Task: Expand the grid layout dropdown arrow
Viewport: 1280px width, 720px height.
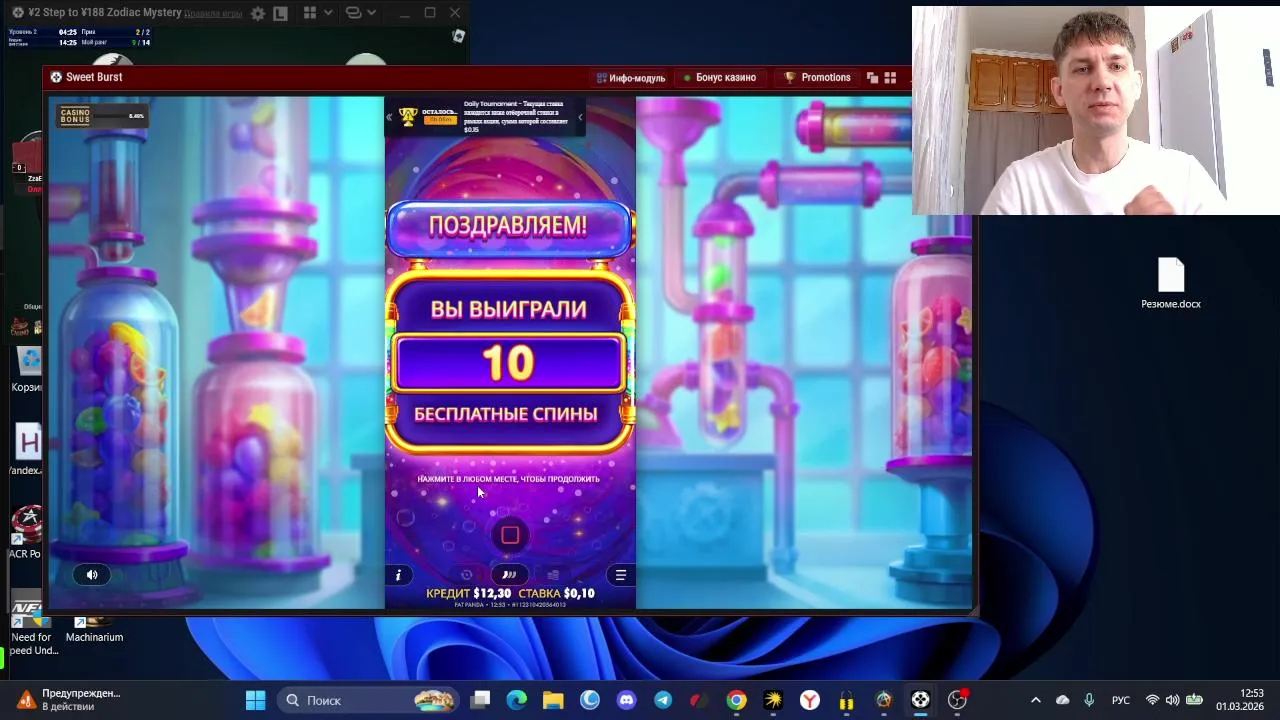Action: [328, 13]
